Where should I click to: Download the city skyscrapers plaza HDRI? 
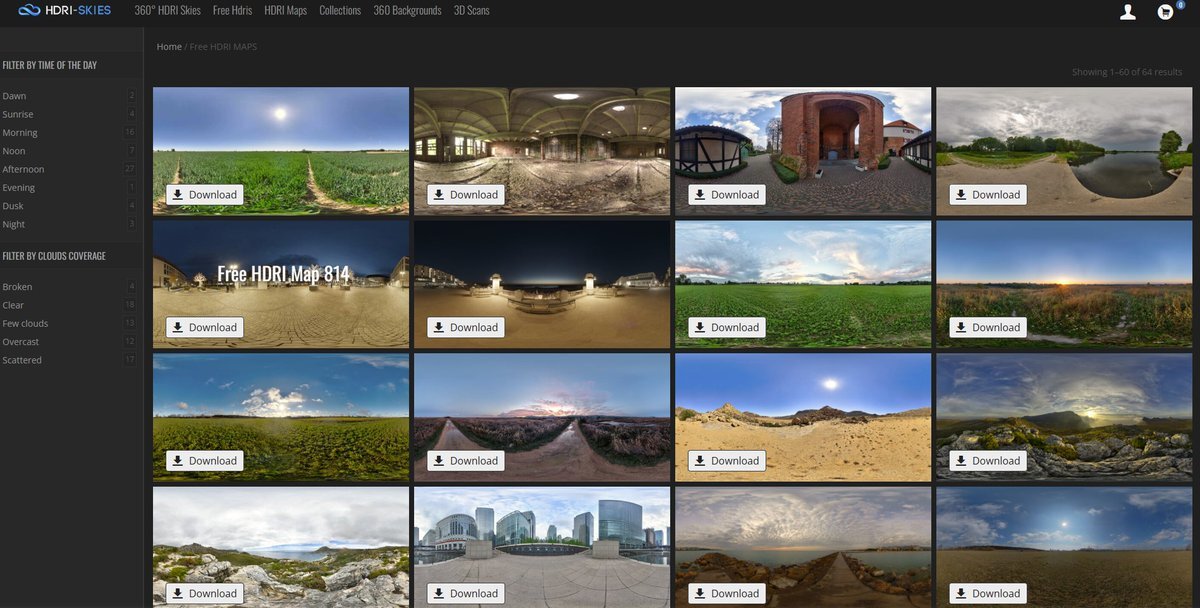(x=465, y=593)
